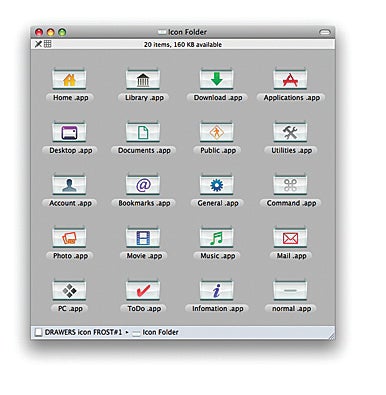Image resolution: width=386 pixels, height=395 pixels.
Task: Select the Infomation .app letter i icon
Action: point(217,290)
